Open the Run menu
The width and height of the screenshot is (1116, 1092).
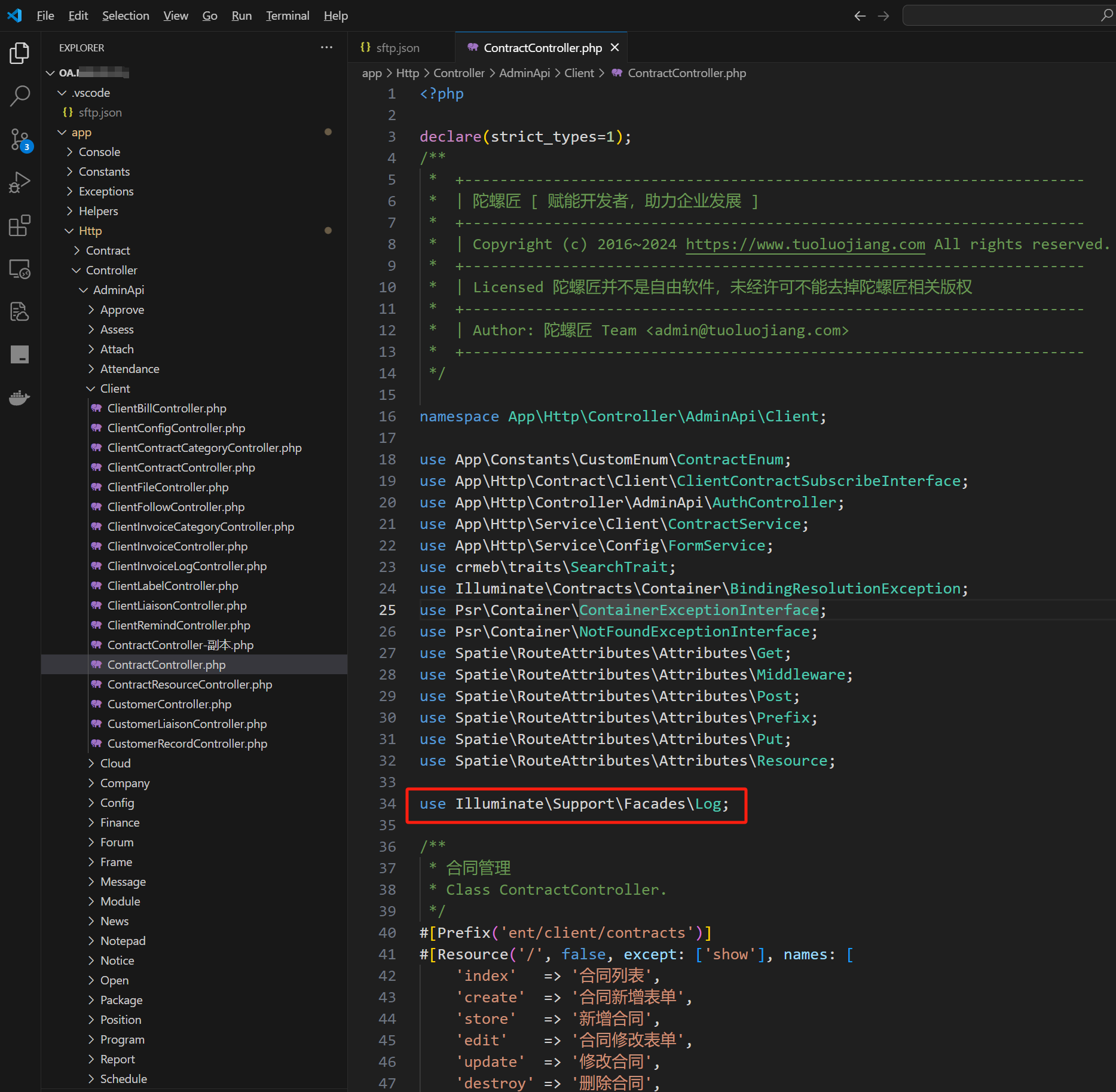click(241, 16)
